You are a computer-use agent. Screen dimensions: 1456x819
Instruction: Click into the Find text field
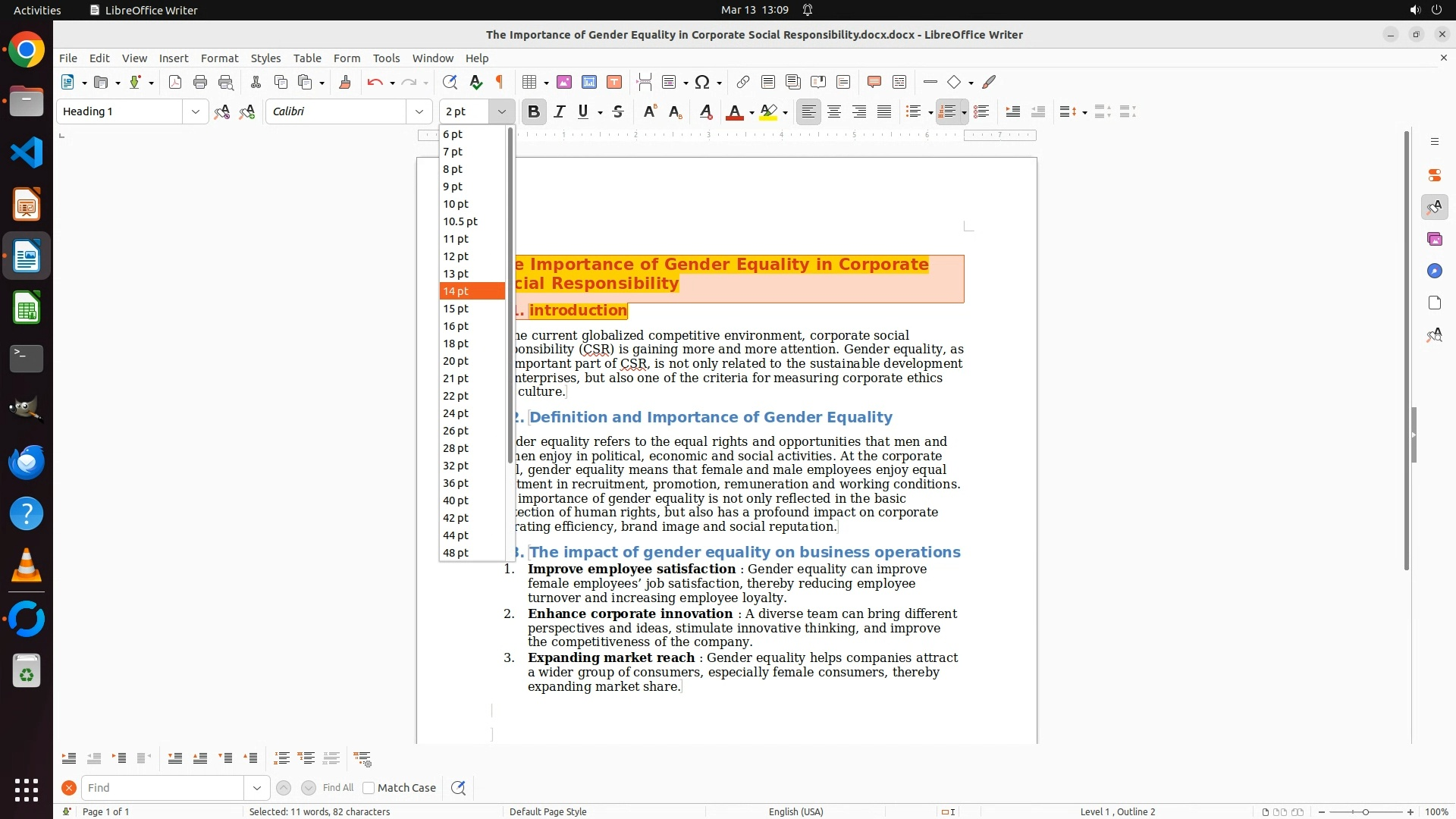(x=163, y=788)
